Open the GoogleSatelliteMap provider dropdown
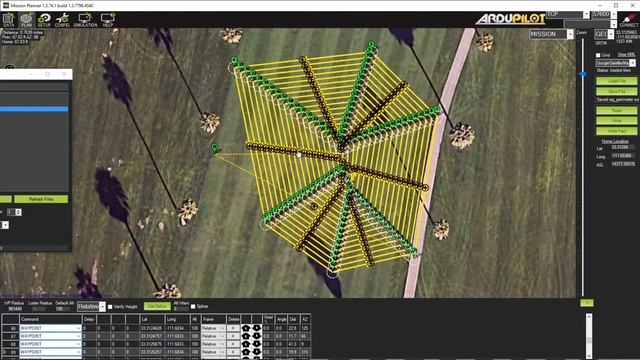The image size is (640, 360). click(616, 63)
